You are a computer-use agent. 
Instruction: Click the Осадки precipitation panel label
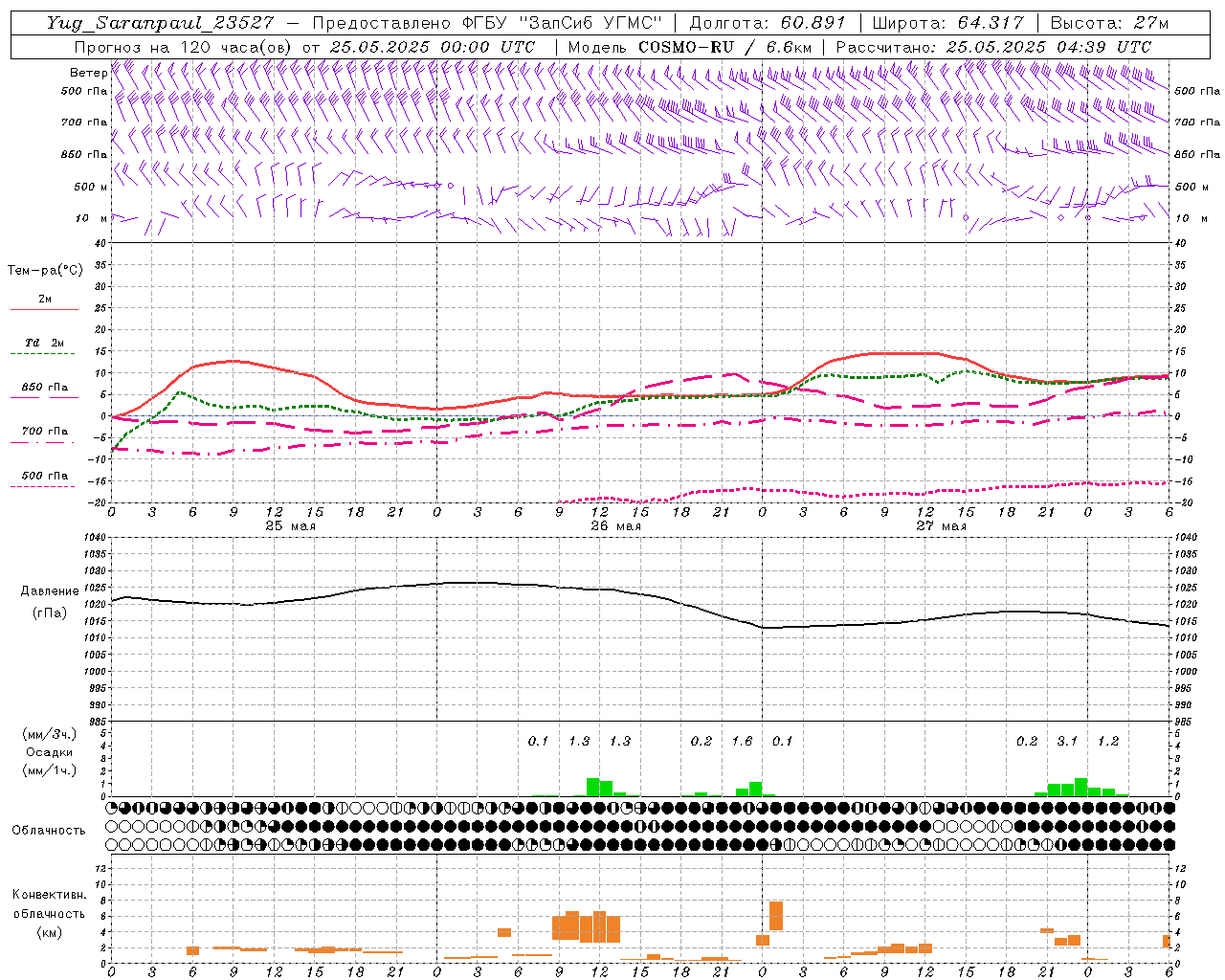tap(50, 752)
